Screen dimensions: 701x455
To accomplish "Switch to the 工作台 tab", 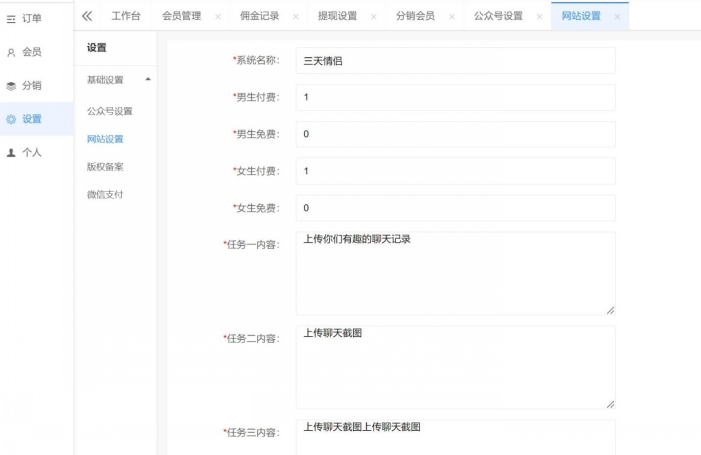I will (126, 16).
